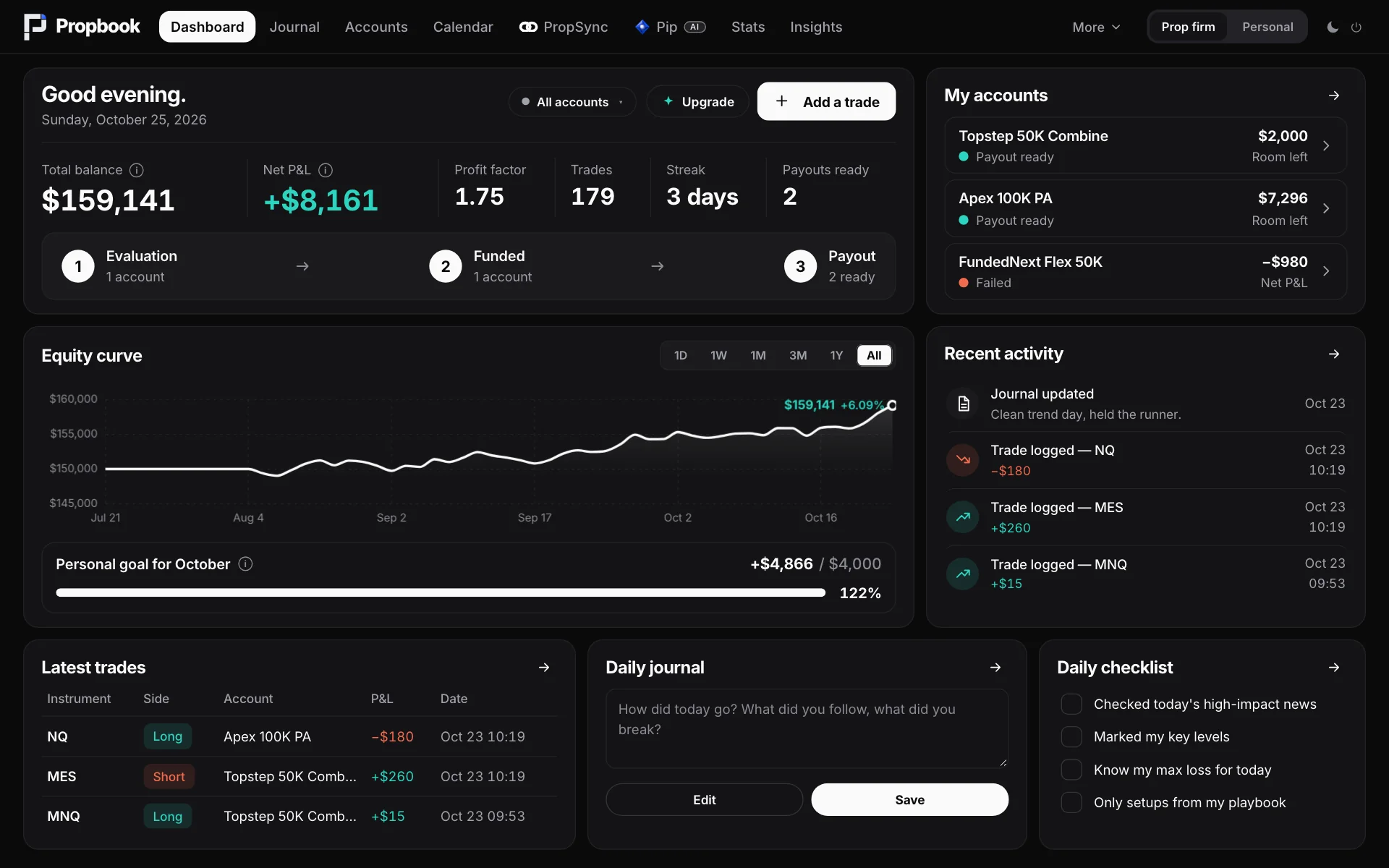Open info icon beside Net P&L
Viewport: 1389px width, 868px height.
(326, 170)
